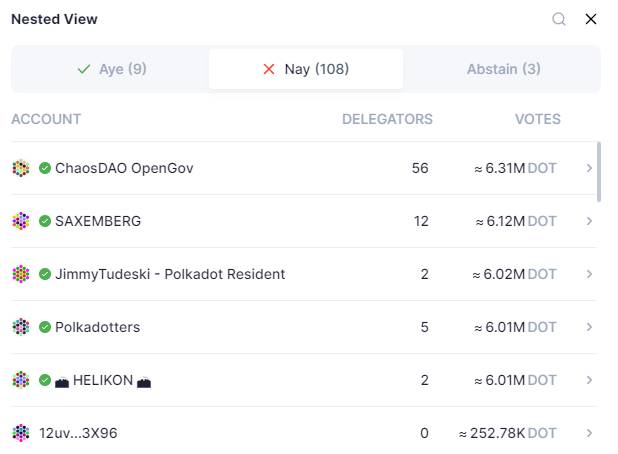The width and height of the screenshot is (618, 454).
Task: Click delegator count 56
Action: (420, 168)
